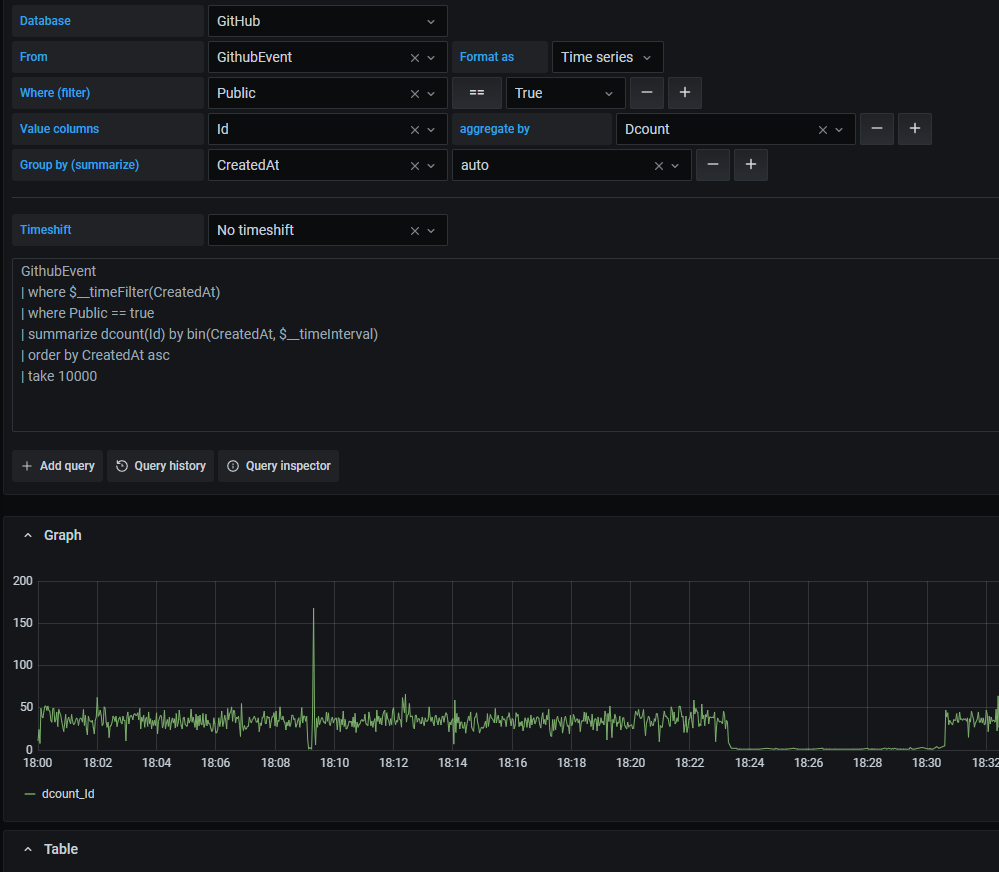This screenshot has height=872, width=999.
Task: Collapse the Graph panel section
Action: (27, 534)
